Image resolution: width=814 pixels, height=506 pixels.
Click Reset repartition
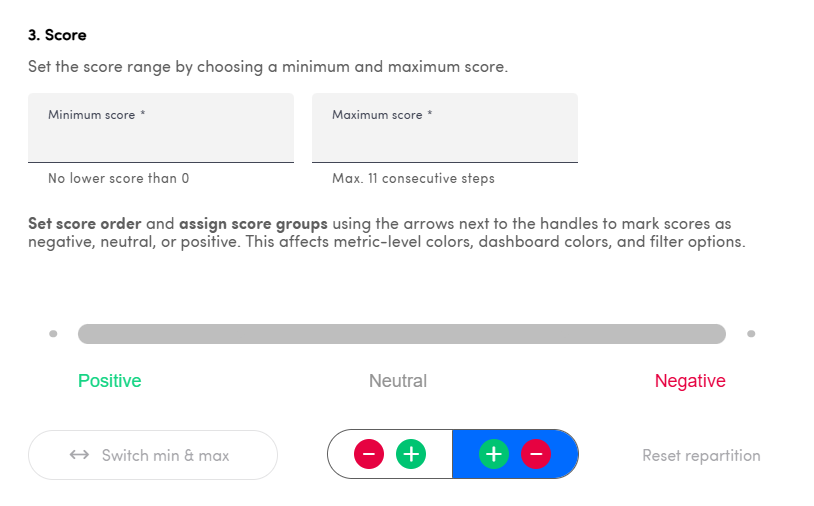tap(701, 456)
